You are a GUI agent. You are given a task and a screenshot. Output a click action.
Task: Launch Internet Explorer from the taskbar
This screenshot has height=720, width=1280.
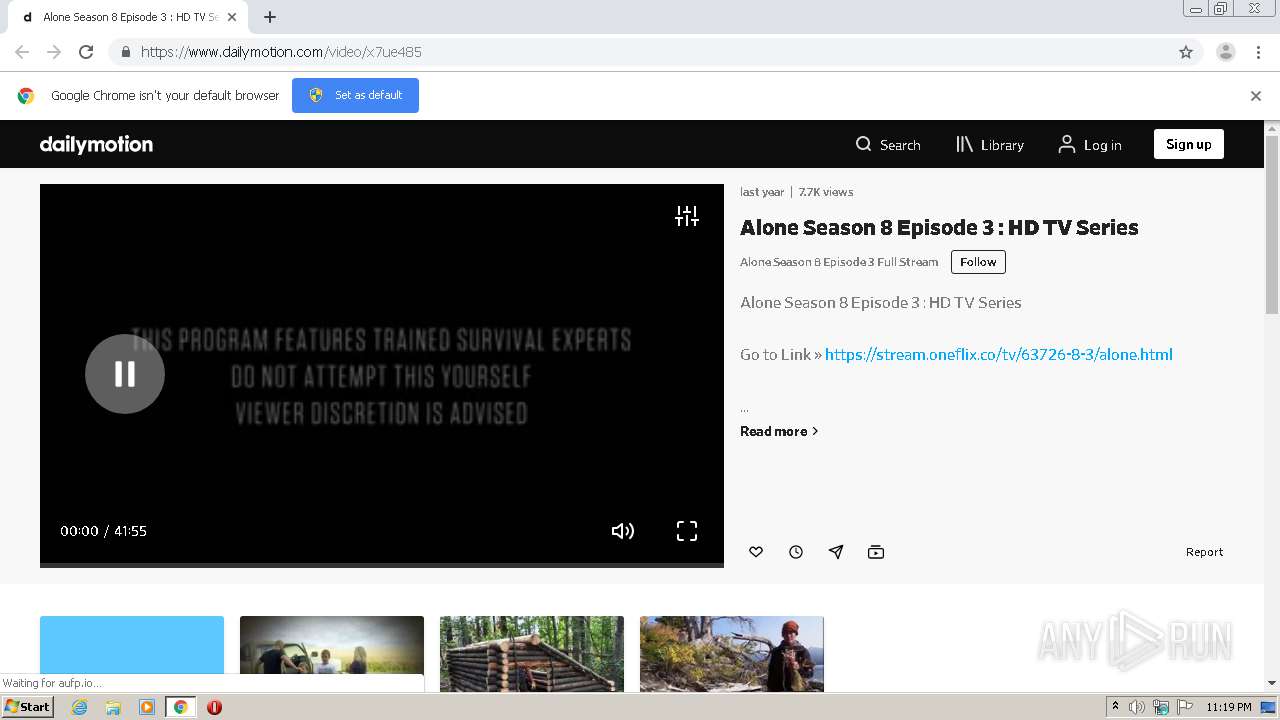(x=79, y=707)
